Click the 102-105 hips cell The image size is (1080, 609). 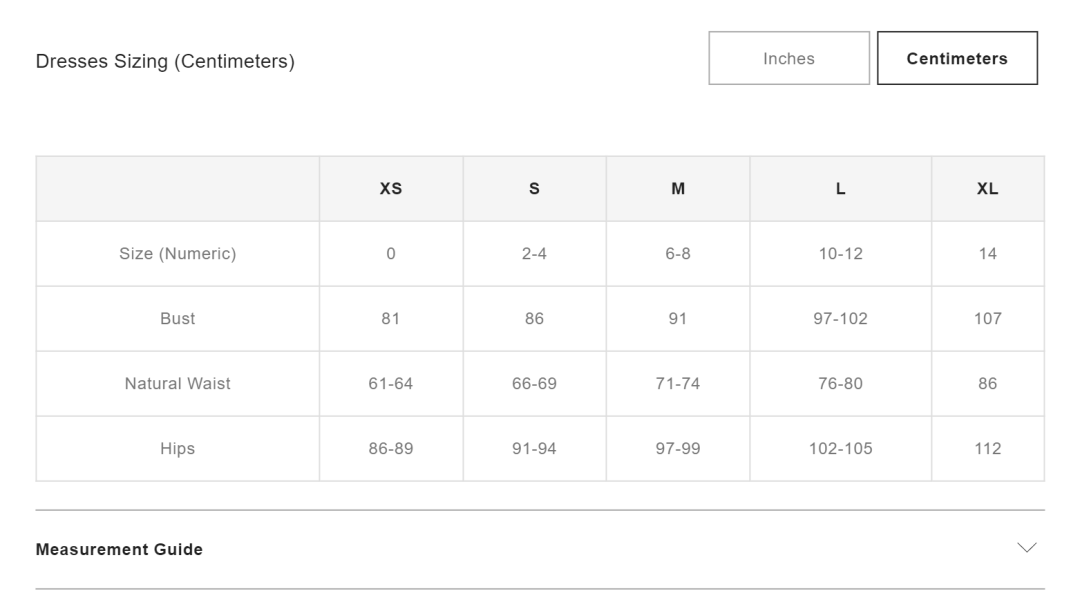tap(840, 448)
